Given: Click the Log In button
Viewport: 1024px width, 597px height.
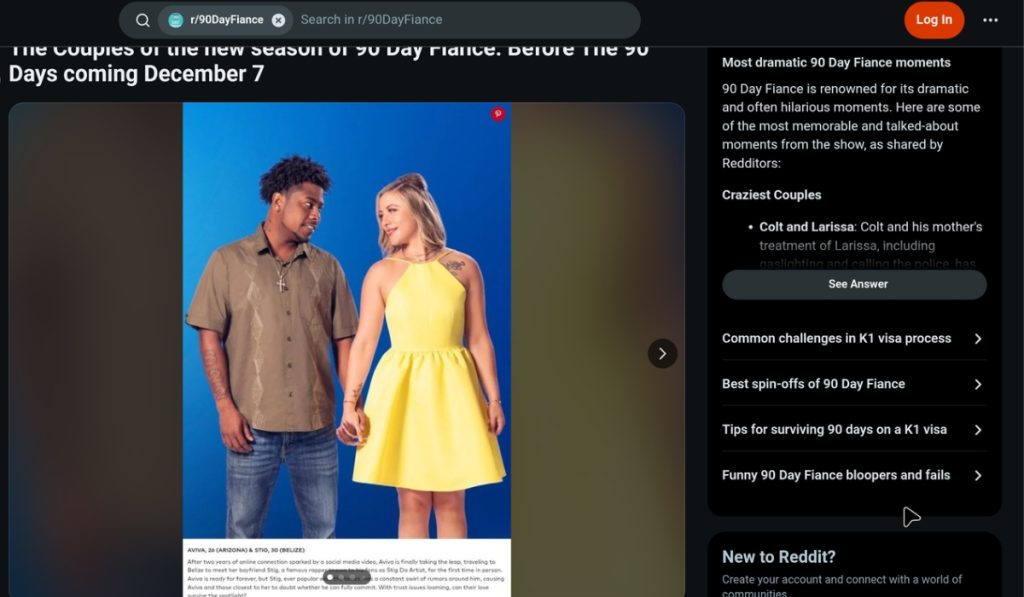Looking at the screenshot, I should point(933,20).
